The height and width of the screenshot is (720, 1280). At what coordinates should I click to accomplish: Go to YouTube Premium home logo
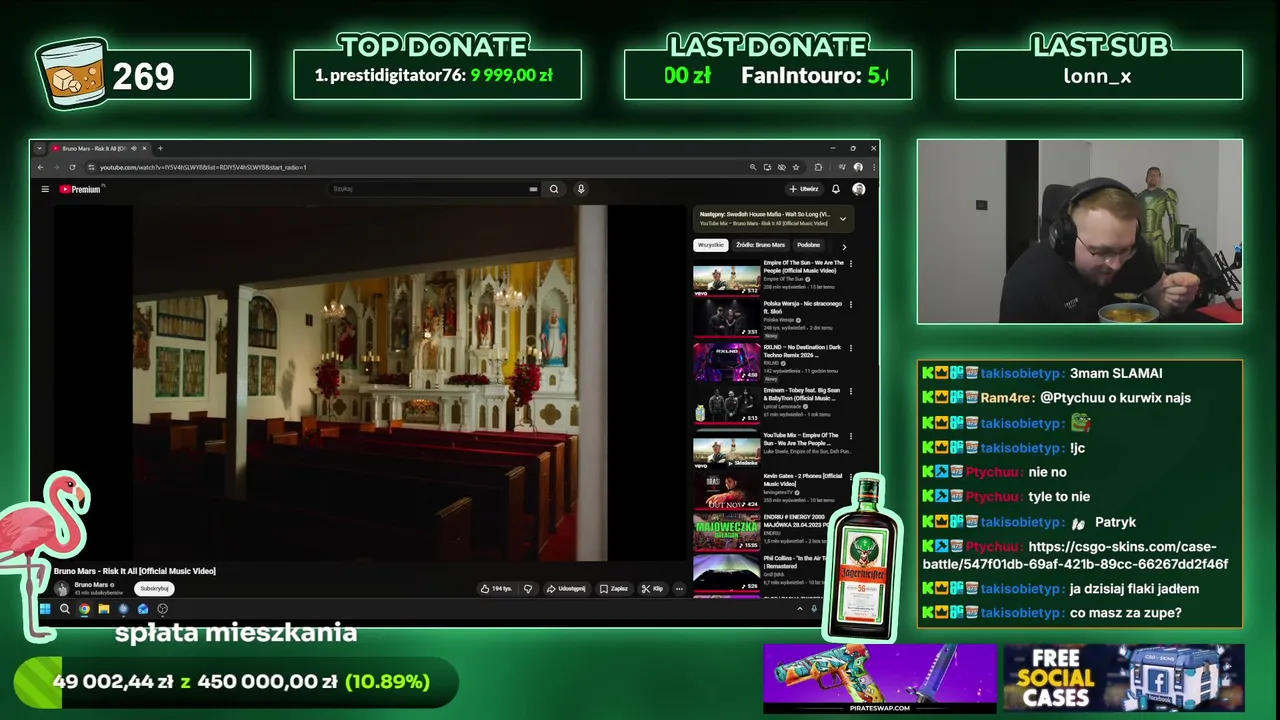tap(80, 189)
